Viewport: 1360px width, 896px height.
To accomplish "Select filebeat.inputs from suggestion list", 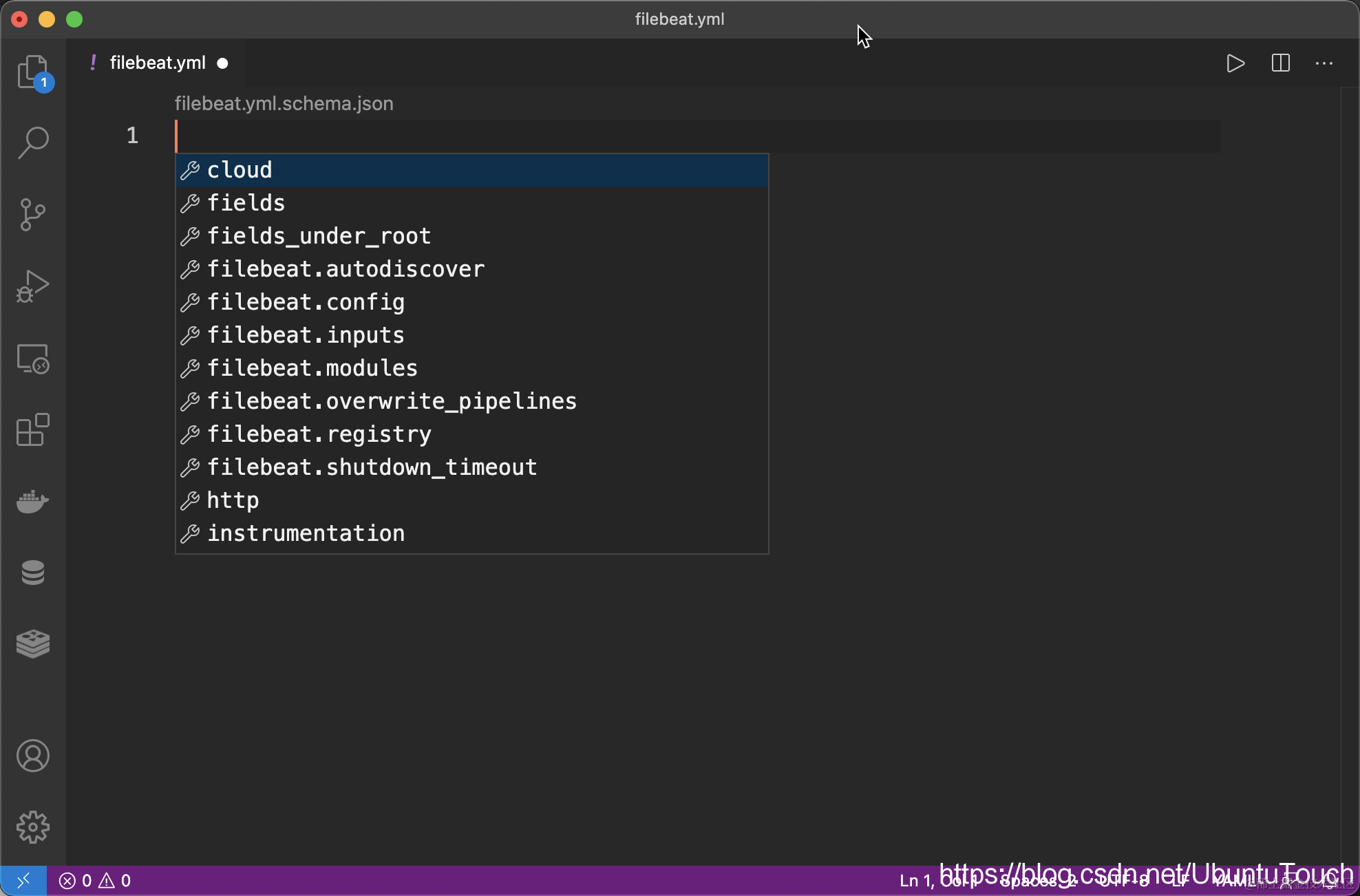I will point(306,335).
